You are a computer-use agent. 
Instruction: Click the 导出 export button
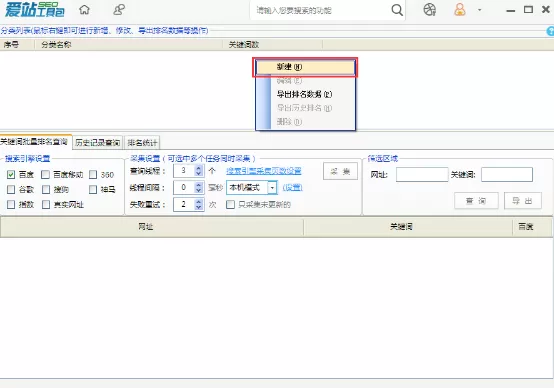[523, 201]
